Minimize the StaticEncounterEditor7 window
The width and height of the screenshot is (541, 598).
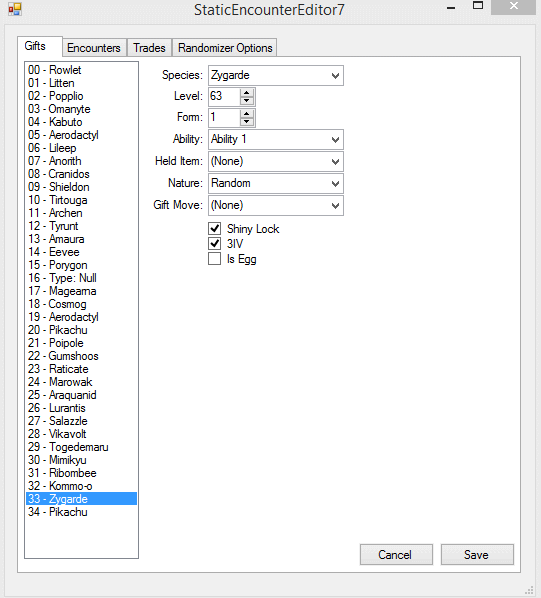point(451,8)
